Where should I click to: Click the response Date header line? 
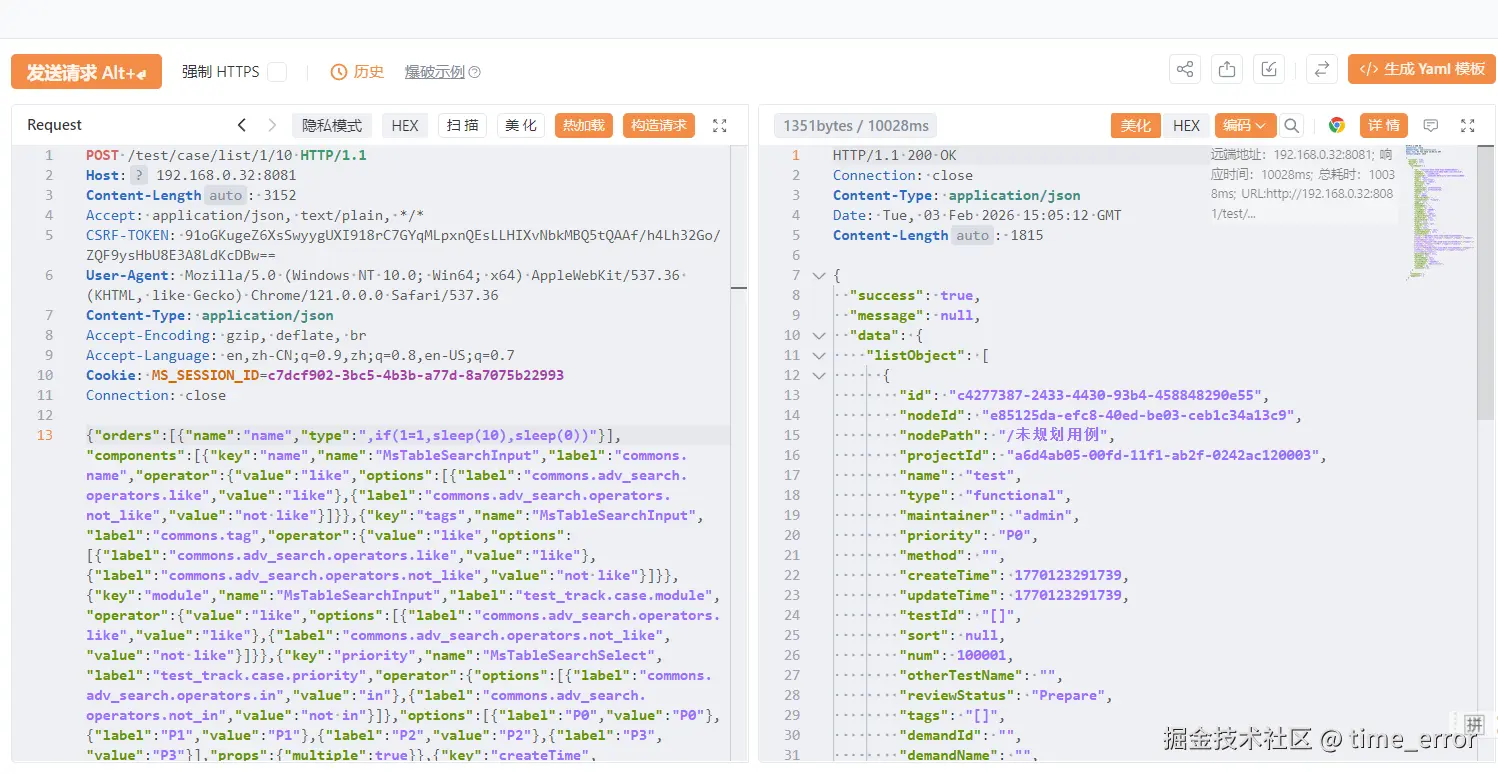[x=977, y=215]
